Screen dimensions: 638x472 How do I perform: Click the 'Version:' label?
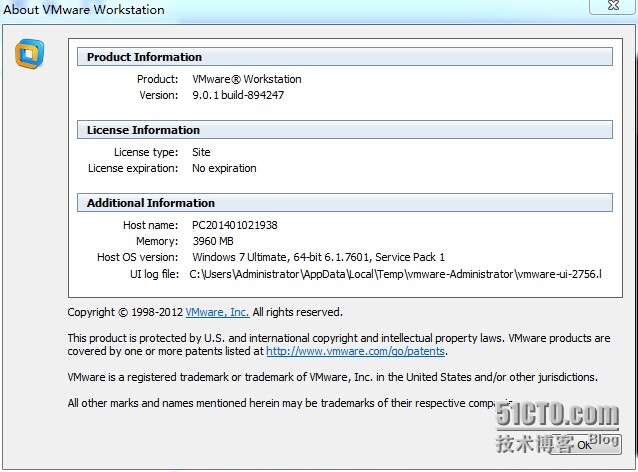pyautogui.click(x=159, y=95)
